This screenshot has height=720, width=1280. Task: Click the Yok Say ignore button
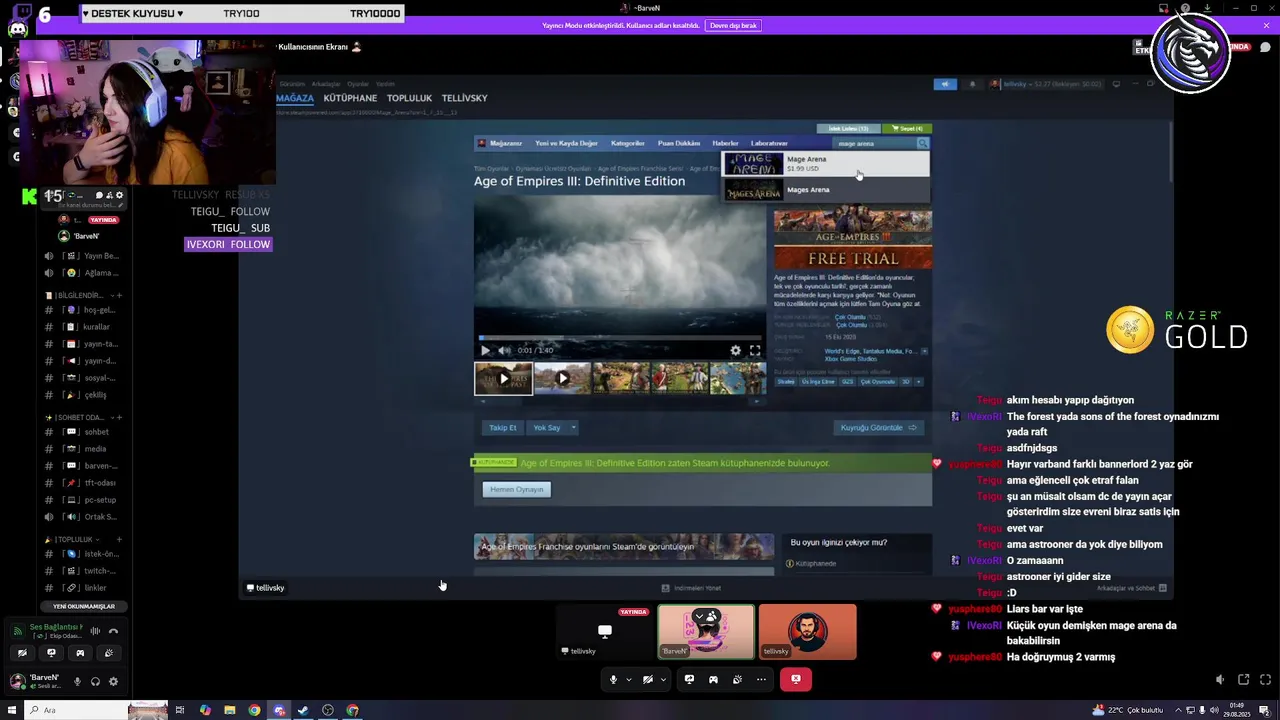[547, 428]
